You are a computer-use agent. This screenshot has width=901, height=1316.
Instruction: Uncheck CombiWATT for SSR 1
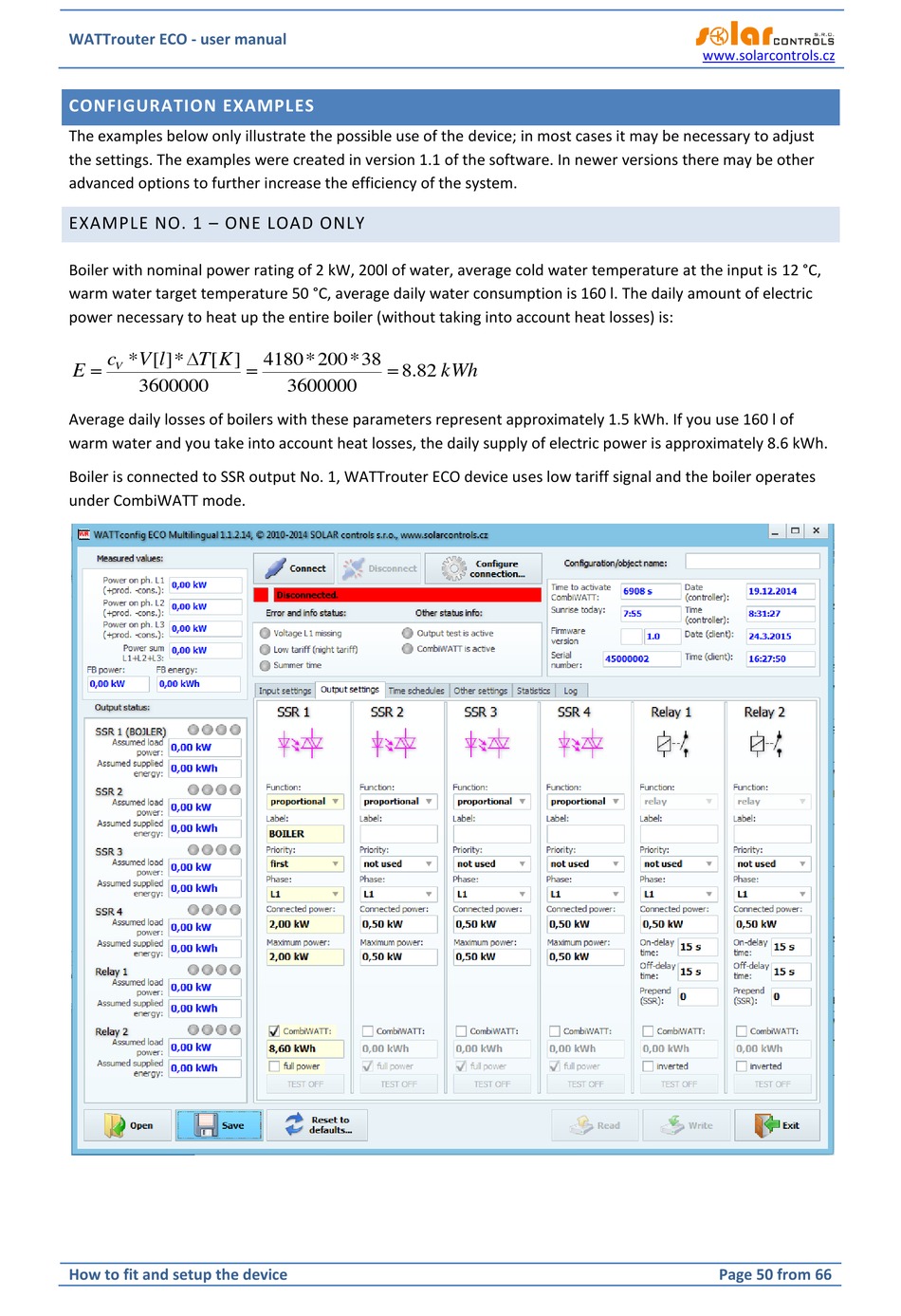tap(274, 1030)
